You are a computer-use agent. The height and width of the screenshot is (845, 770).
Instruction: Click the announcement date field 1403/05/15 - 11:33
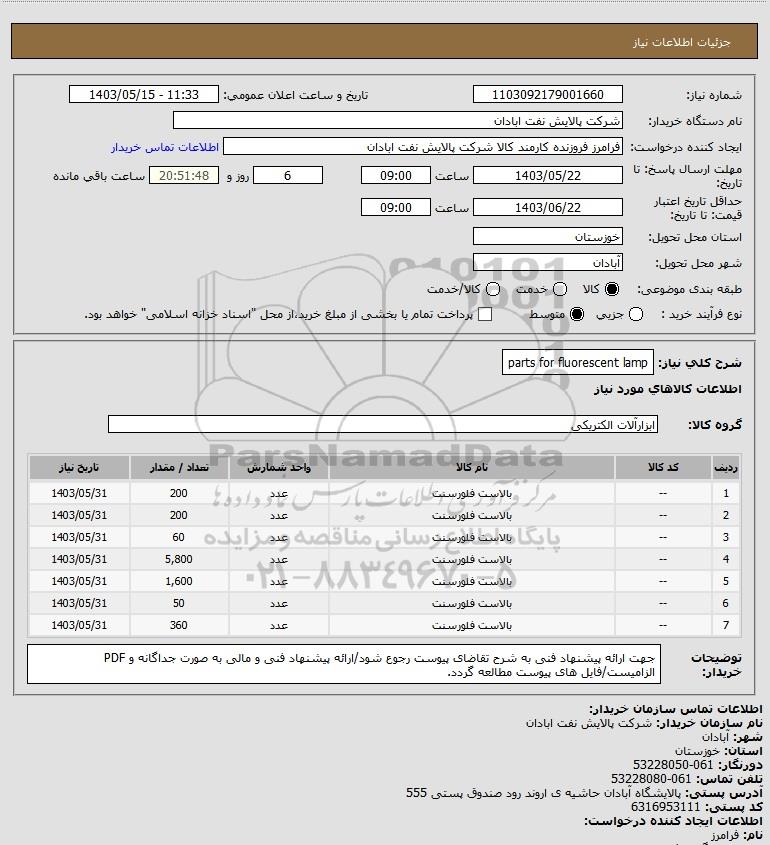tap(144, 94)
